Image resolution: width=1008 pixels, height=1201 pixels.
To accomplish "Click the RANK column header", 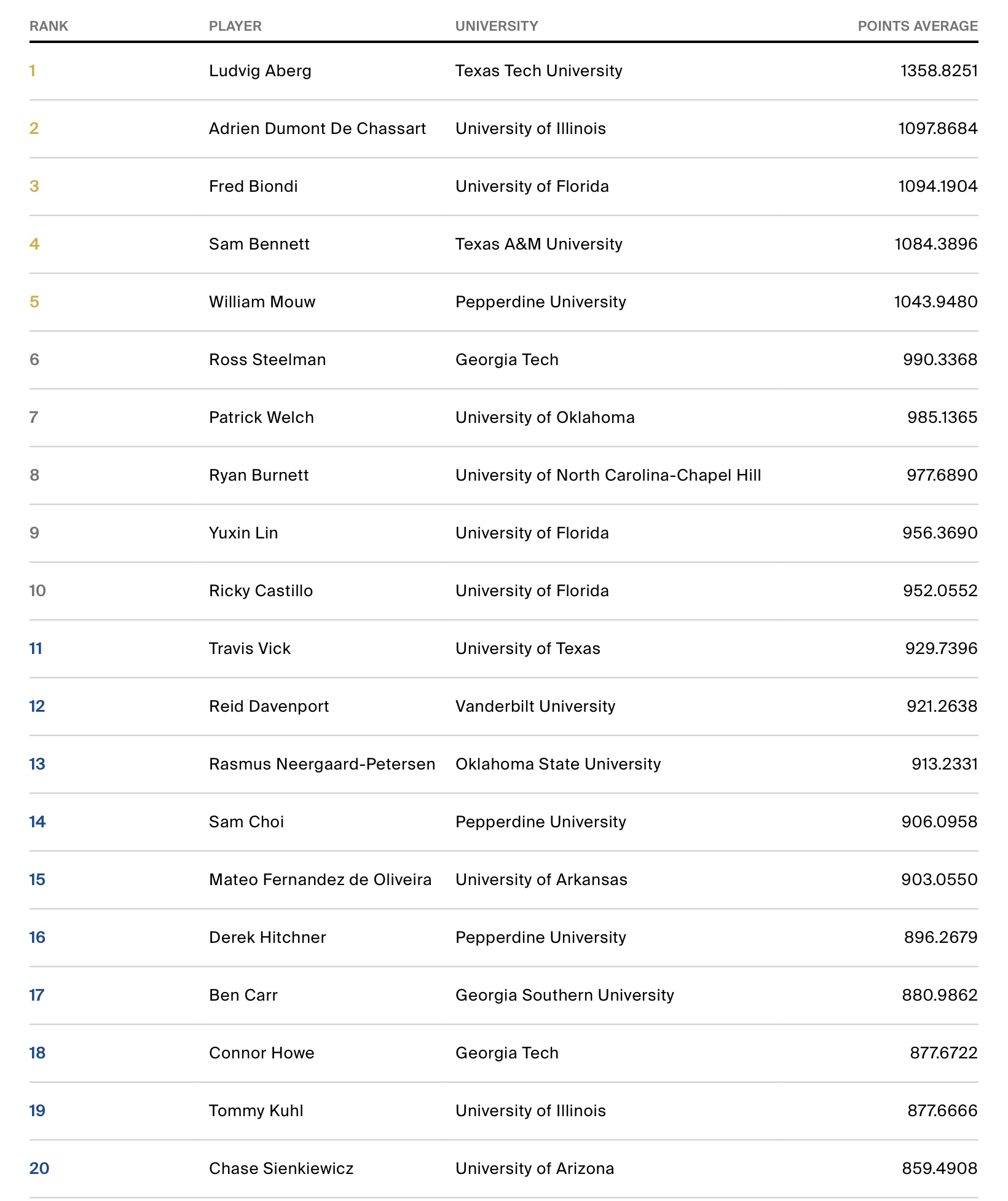I will tap(49, 26).
